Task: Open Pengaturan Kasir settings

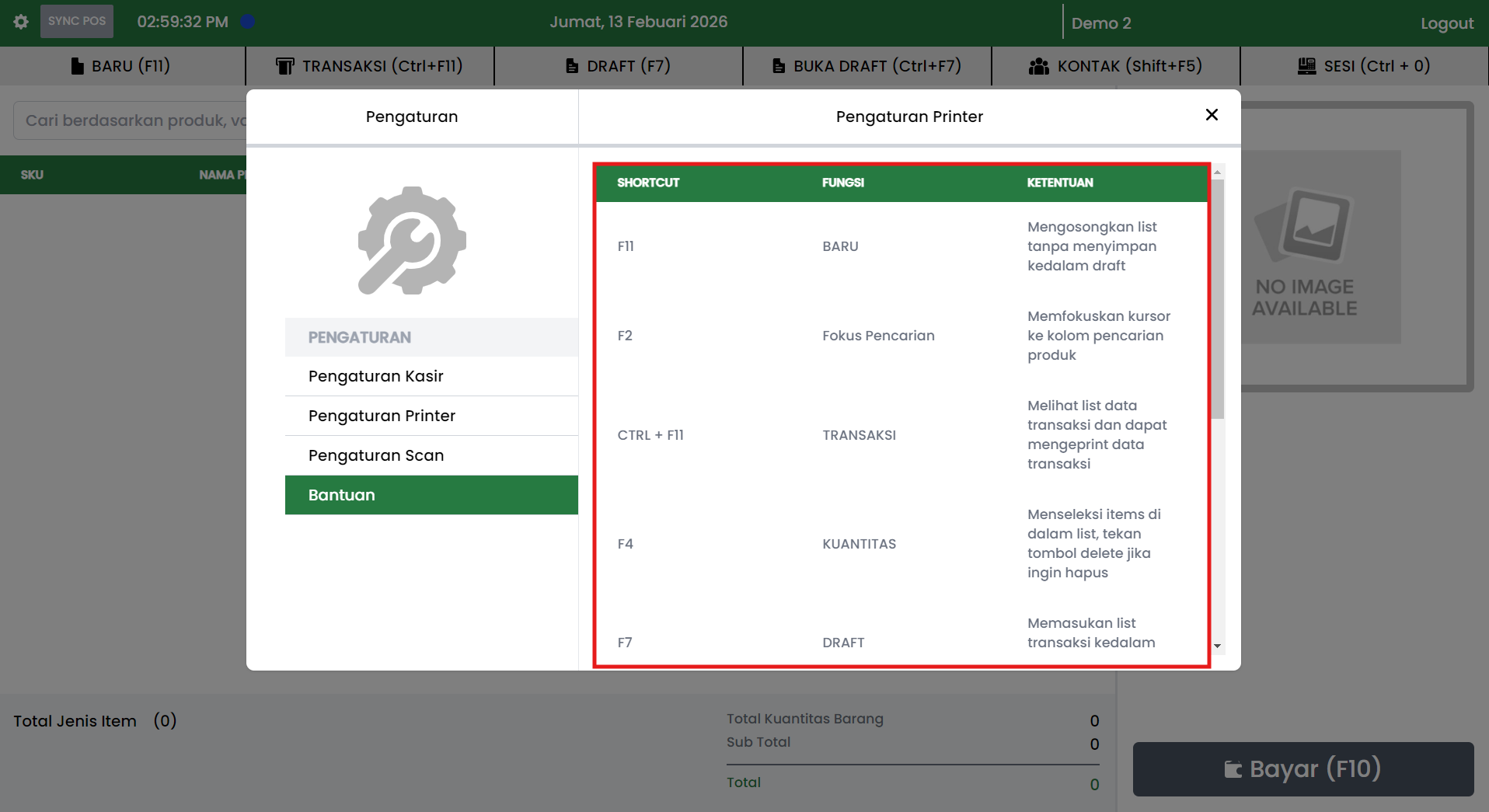Action: pos(376,376)
